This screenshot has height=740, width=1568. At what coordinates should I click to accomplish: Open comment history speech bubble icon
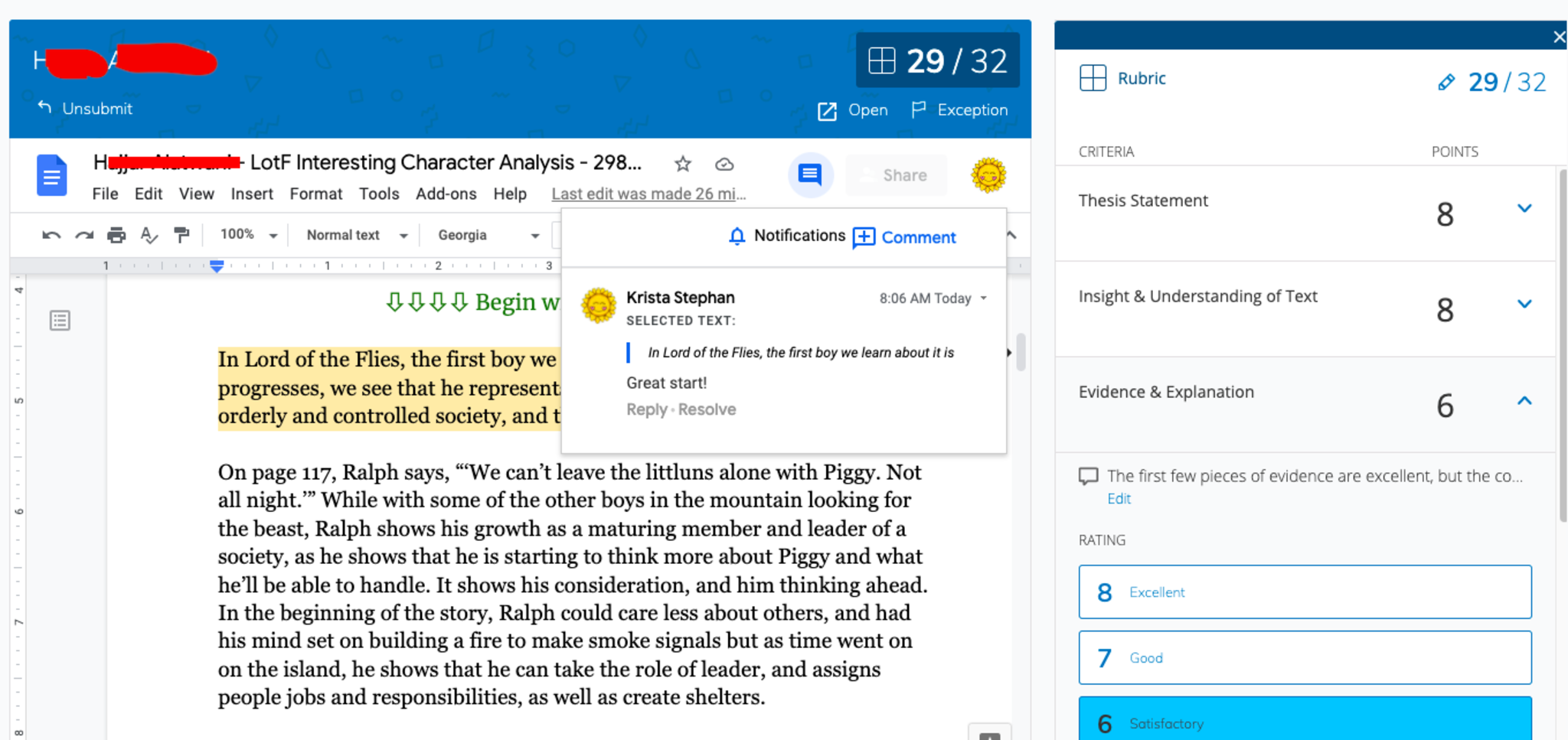pos(810,175)
